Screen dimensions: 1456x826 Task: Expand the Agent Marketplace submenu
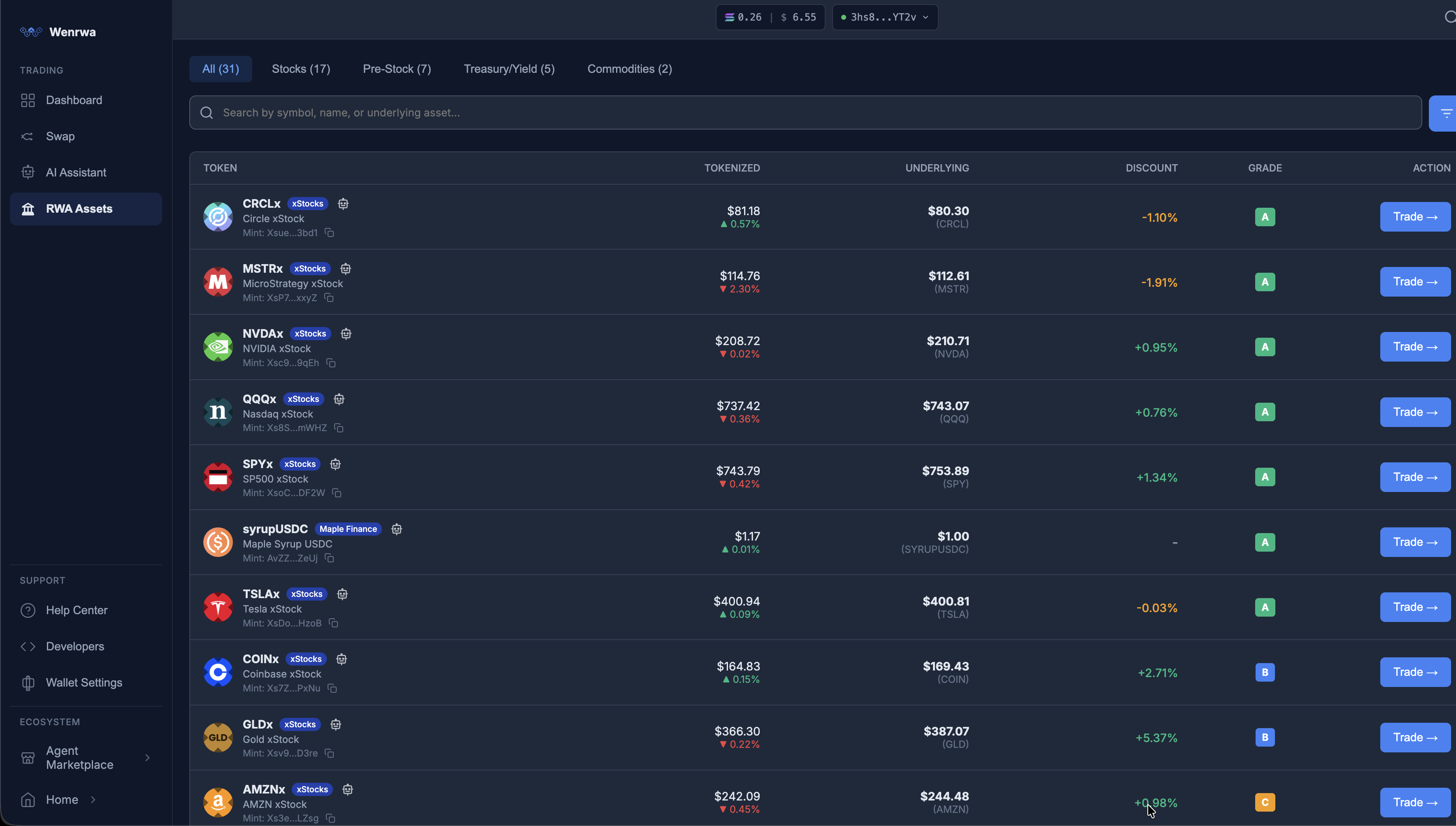pyautogui.click(x=147, y=758)
